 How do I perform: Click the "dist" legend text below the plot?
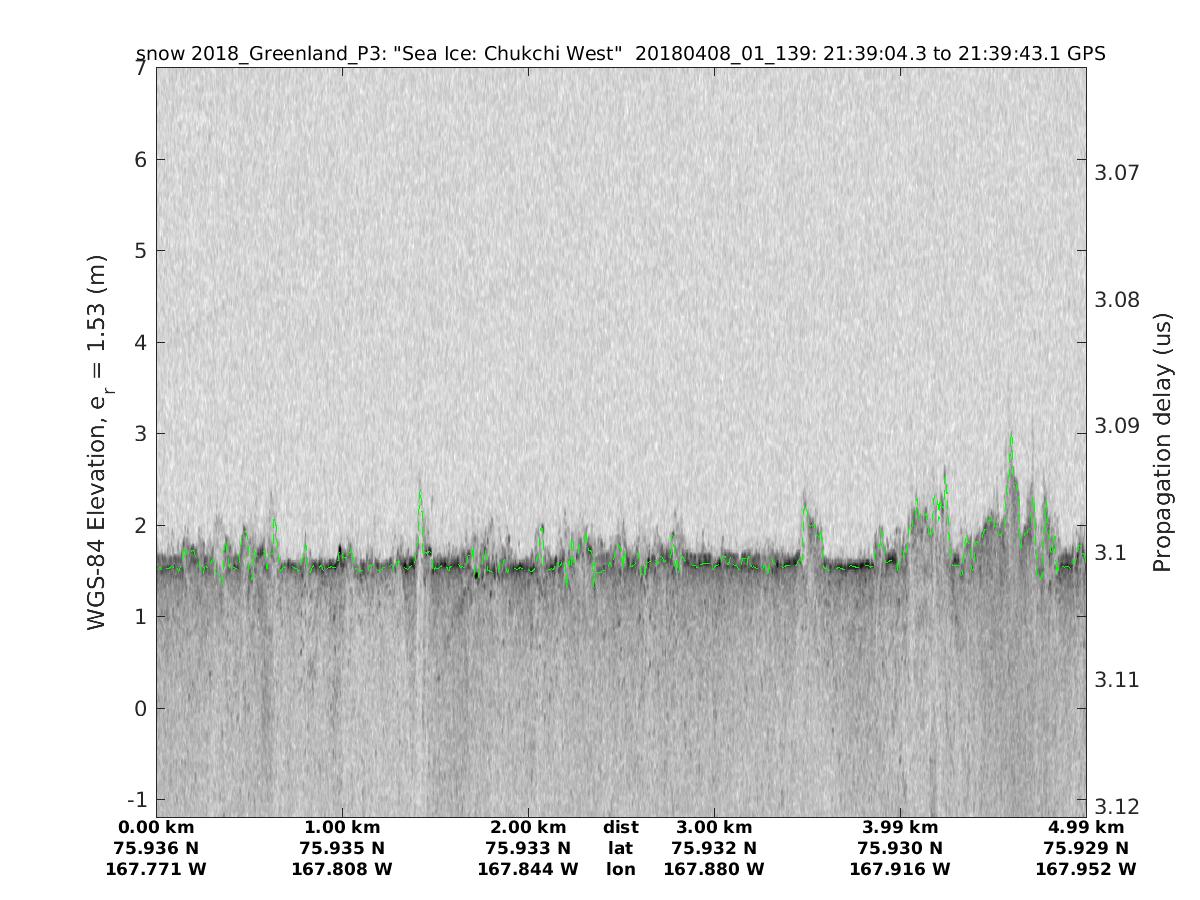point(620,828)
